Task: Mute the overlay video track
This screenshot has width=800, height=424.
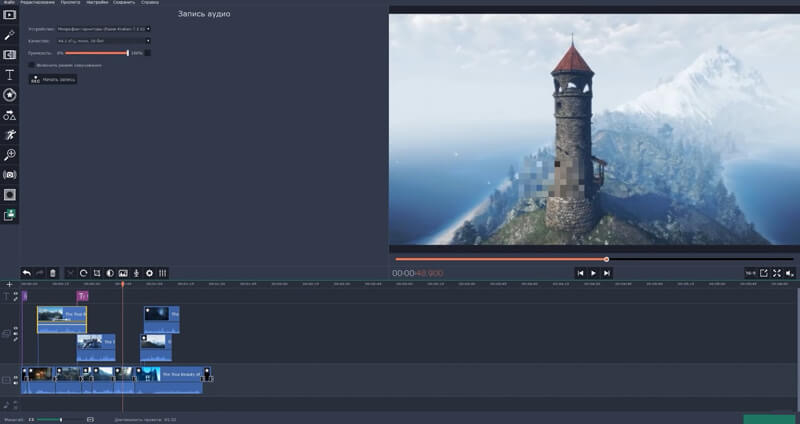Action: 16,334
